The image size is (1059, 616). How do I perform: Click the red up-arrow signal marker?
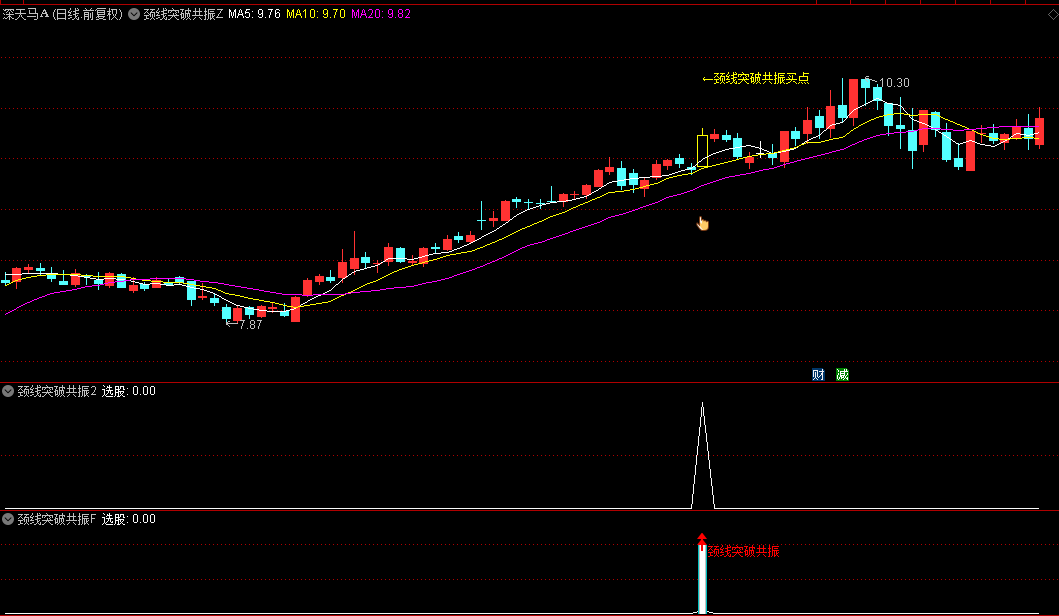[702, 540]
